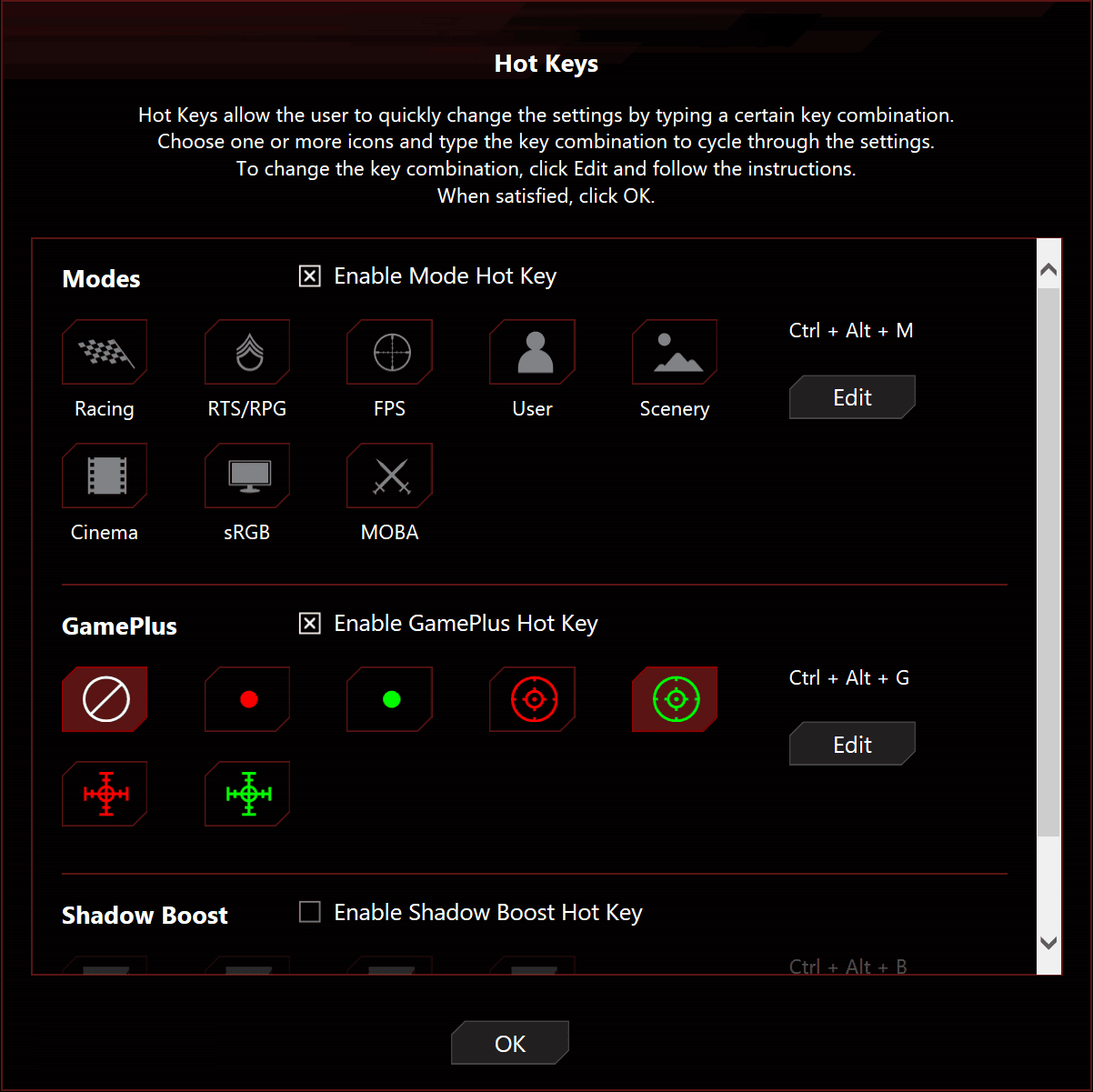The height and width of the screenshot is (1092, 1093).
Task: Select the green cross-shaped crosshair icon
Action: [247, 794]
